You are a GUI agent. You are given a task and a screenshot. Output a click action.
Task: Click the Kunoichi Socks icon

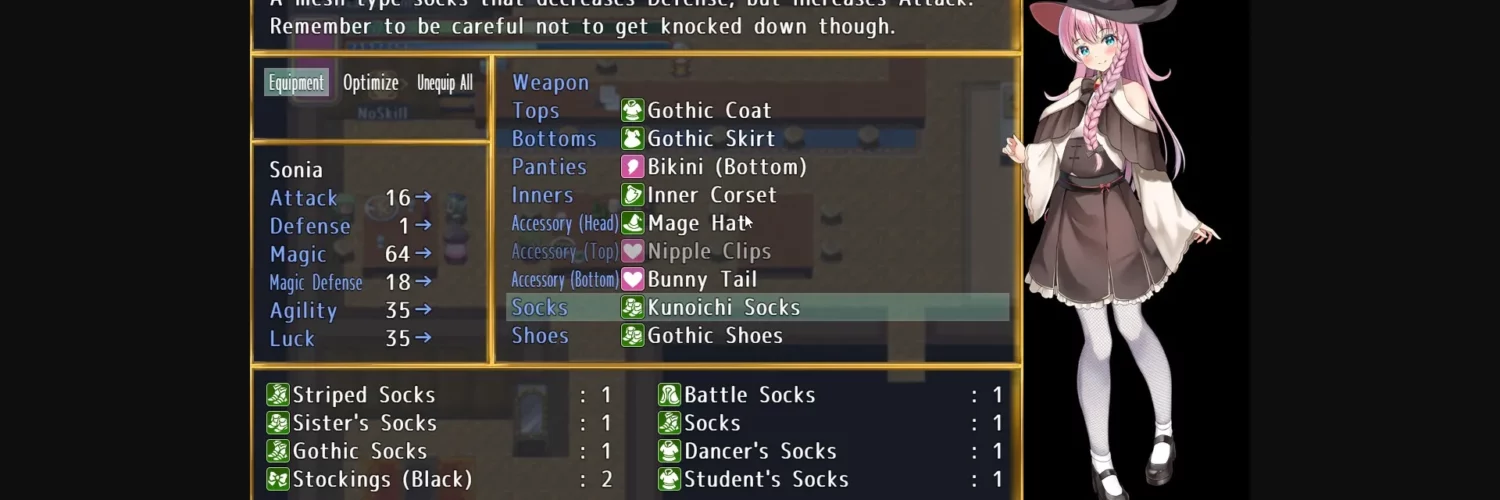tap(632, 307)
